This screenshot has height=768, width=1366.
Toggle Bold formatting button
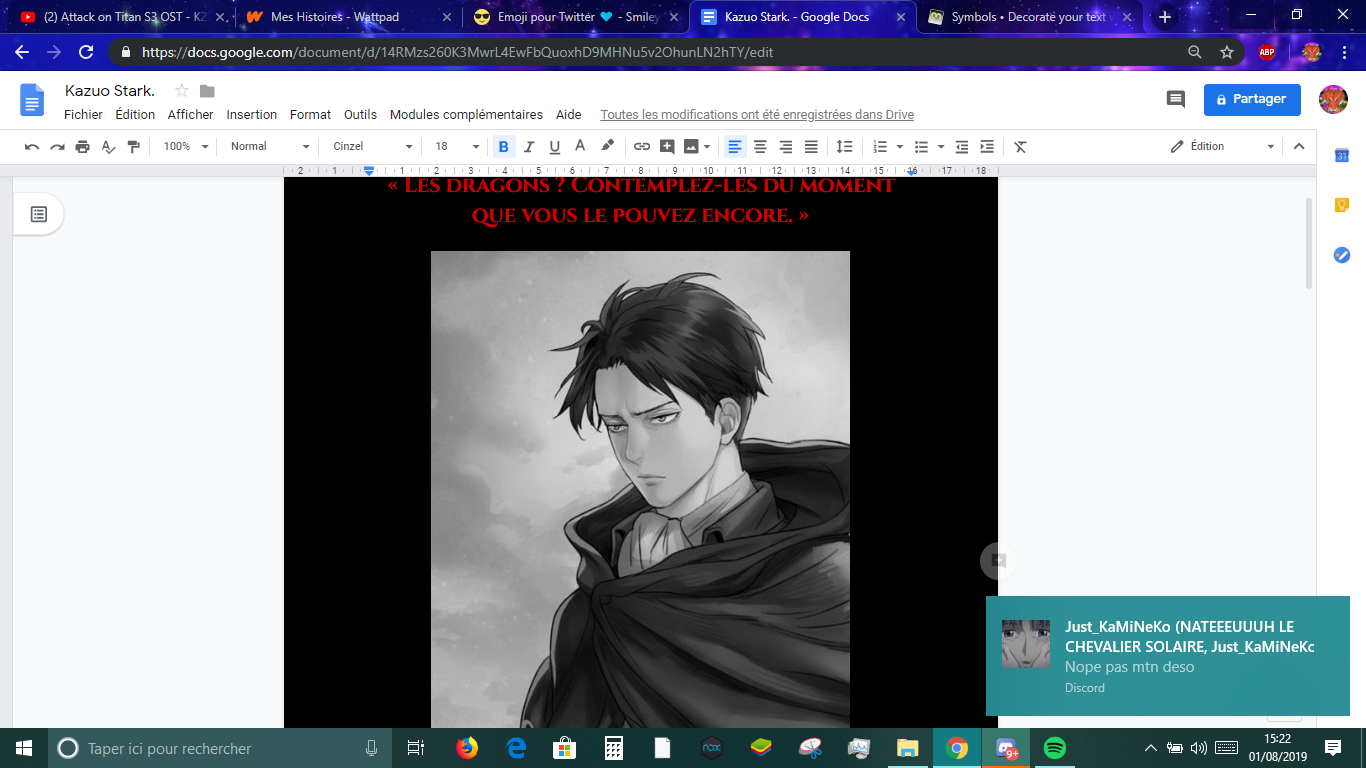pos(504,147)
